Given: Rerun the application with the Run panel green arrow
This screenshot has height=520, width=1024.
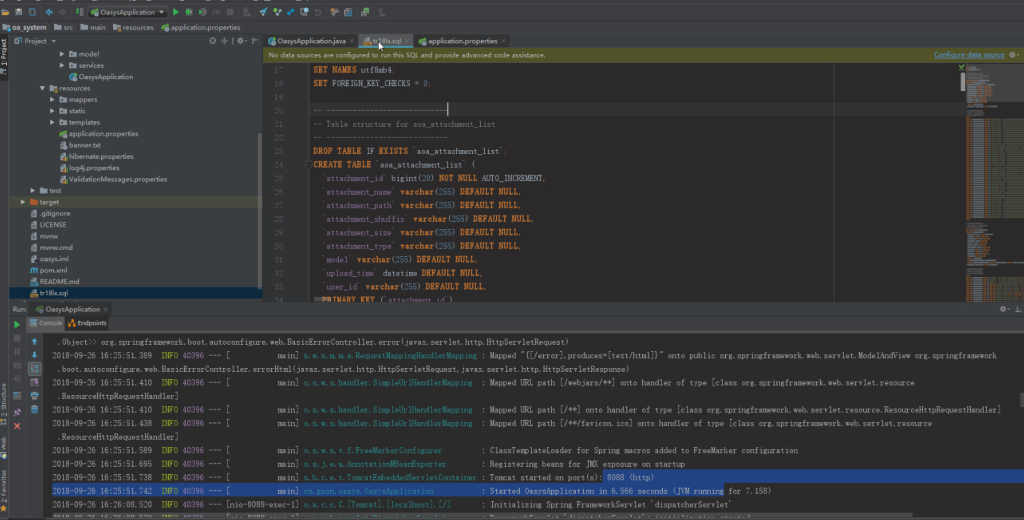Looking at the screenshot, I should 17,324.
